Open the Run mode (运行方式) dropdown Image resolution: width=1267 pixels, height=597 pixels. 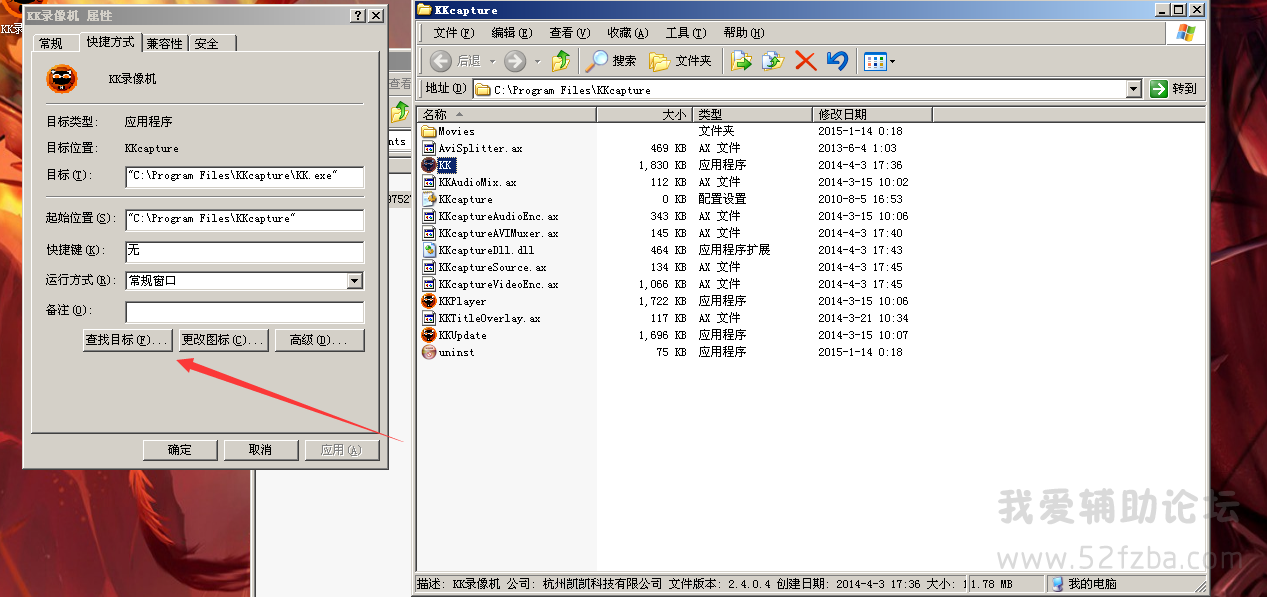coord(354,281)
